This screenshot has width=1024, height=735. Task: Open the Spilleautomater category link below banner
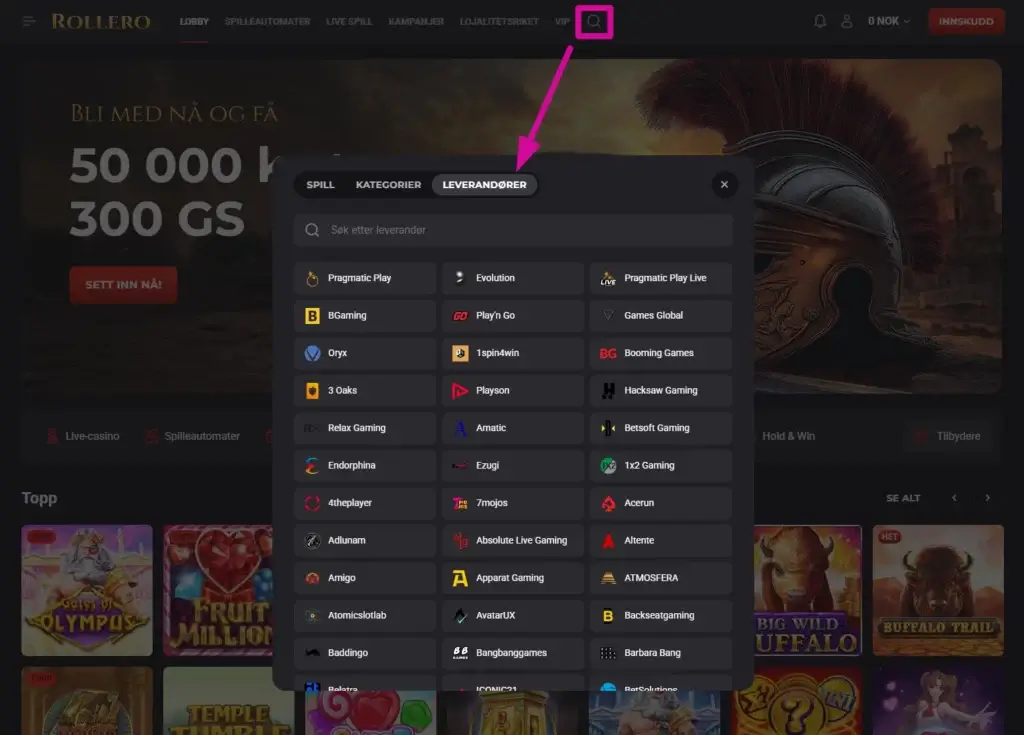192,436
